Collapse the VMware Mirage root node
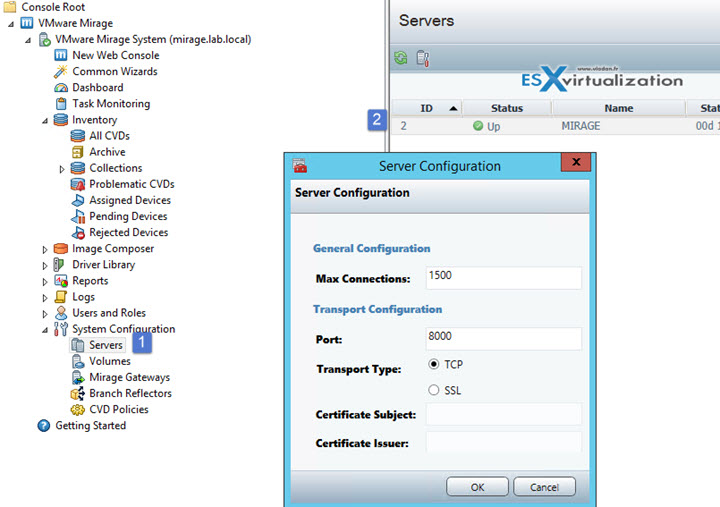The width and height of the screenshot is (720, 507). coord(11,24)
